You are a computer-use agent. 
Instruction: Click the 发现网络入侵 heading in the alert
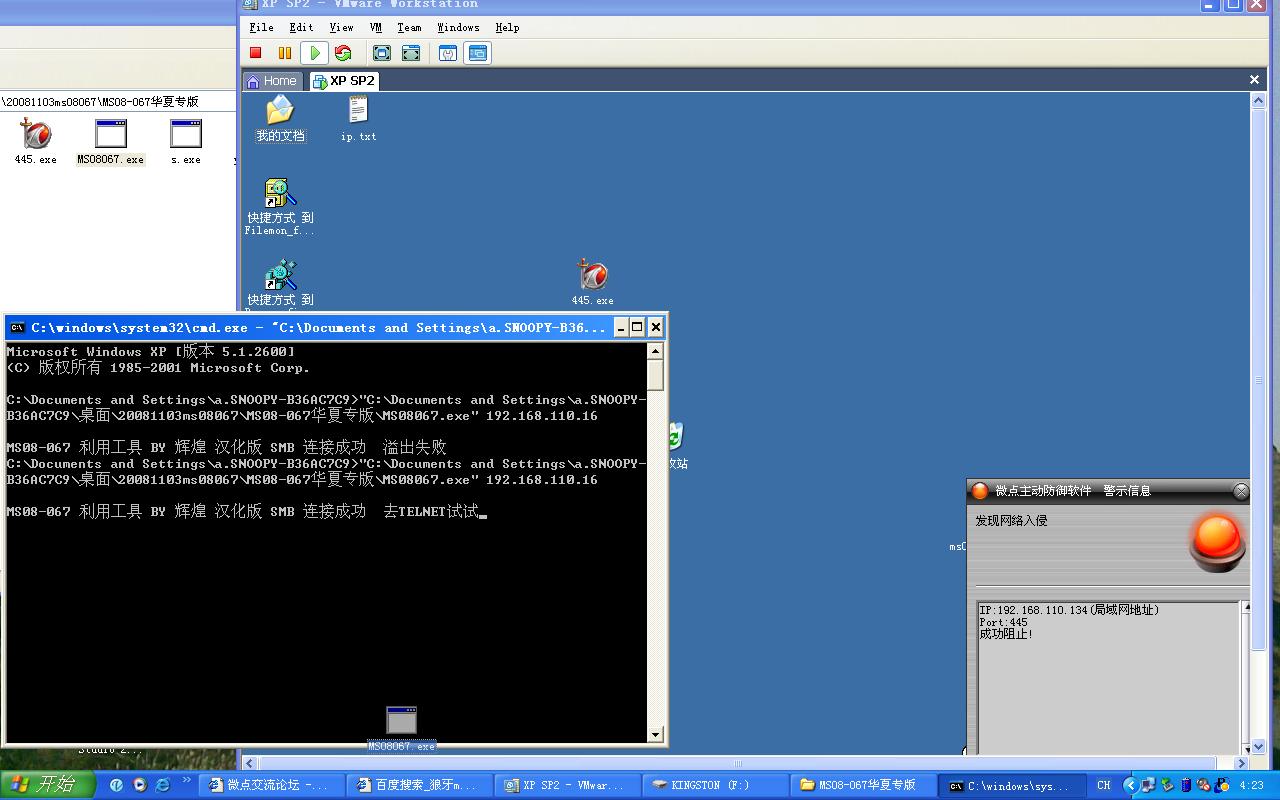[x=1011, y=521]
